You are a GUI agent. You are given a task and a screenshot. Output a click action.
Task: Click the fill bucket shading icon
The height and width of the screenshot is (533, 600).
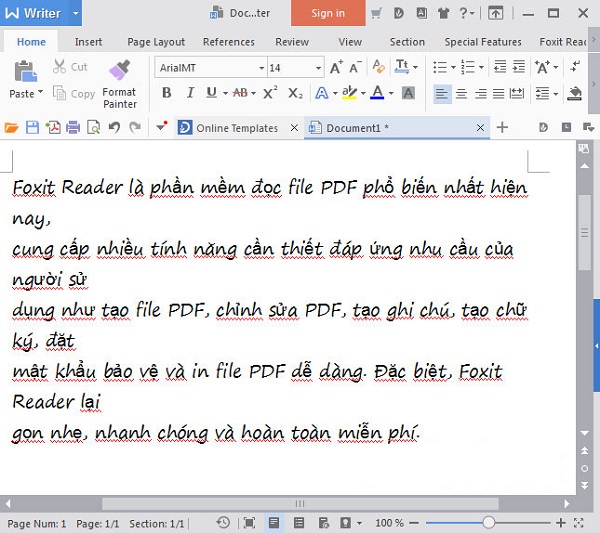pos(575,93)
